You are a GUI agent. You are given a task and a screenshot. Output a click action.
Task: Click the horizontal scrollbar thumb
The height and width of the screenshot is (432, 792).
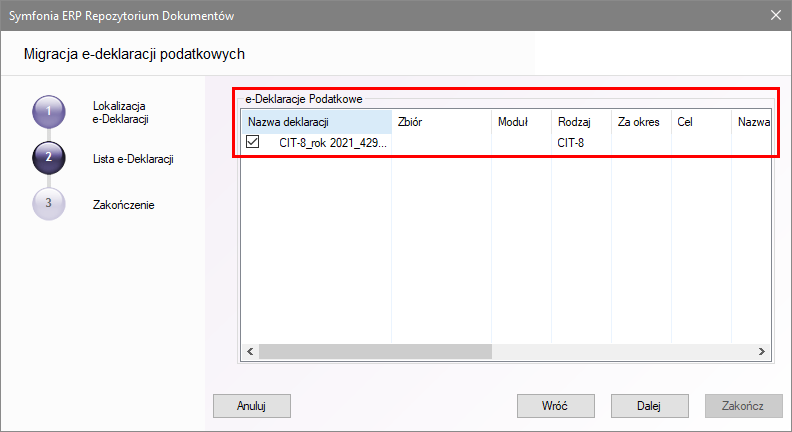[x=372, y=351]
